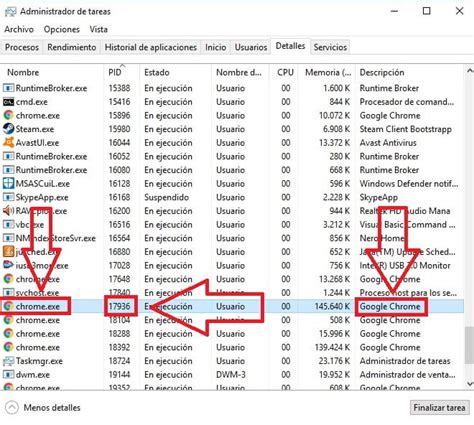Switch to the Procesos tab
Viewport: 474px width, 425px height.
pos(22,47)
